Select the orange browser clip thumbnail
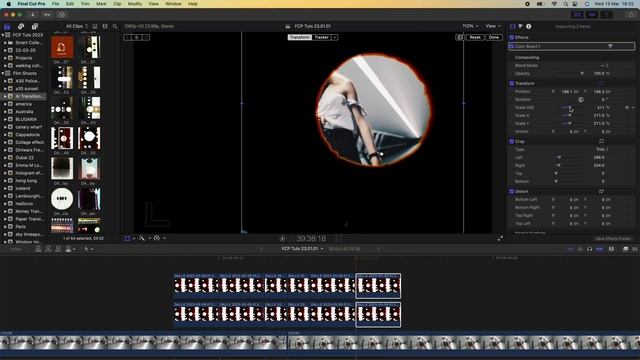 tap(62, 47)
